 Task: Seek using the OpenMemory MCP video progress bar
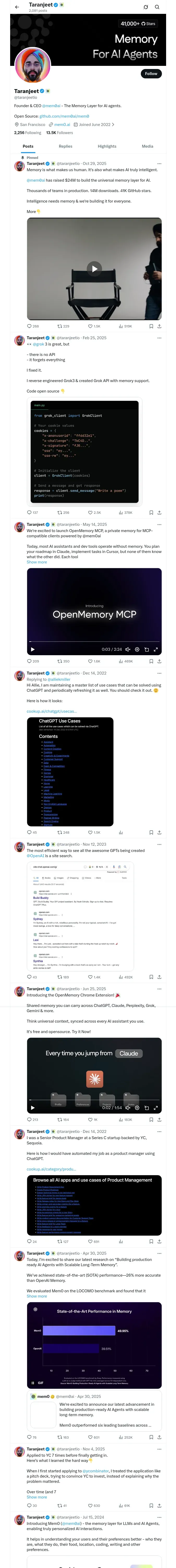click(94, 642)
